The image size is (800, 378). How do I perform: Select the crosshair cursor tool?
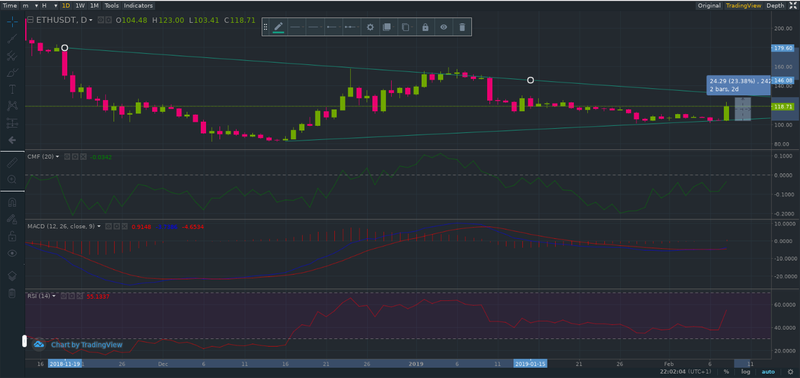[12, 21]
